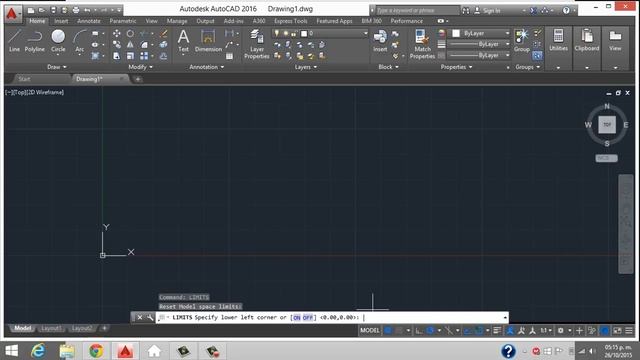
Task: Toggle polar tracking in status bar
Action: [430, 330]
